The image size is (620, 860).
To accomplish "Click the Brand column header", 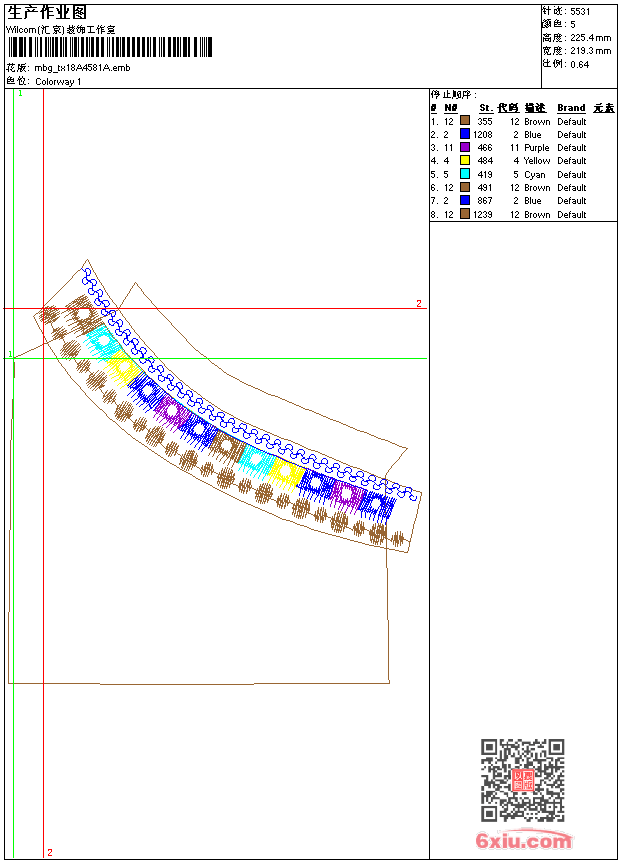I will click(x=571, y=108).
